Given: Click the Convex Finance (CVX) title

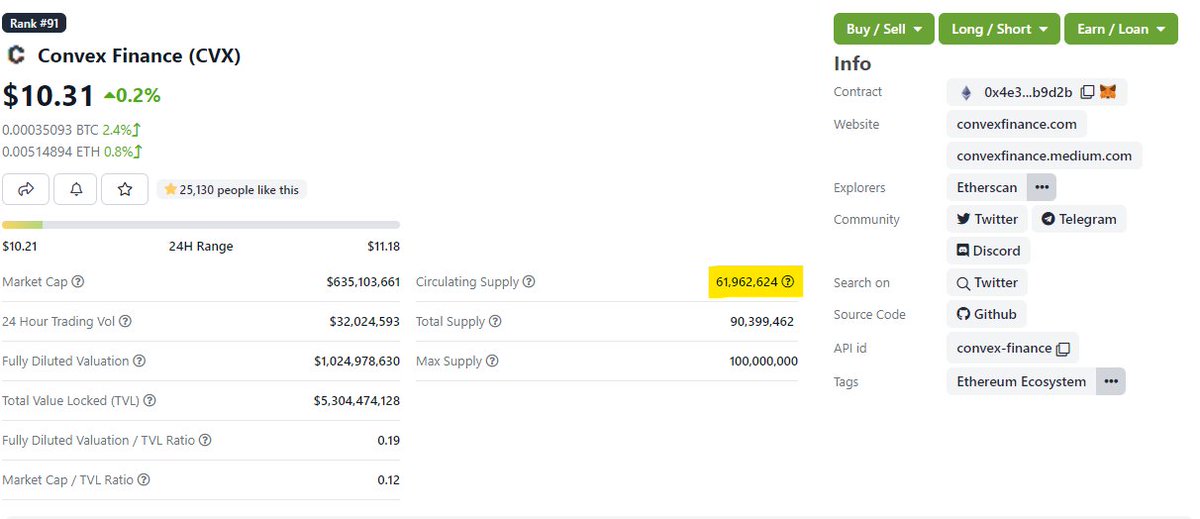Looking at the screenshot, I should click(x=139, y=56).
